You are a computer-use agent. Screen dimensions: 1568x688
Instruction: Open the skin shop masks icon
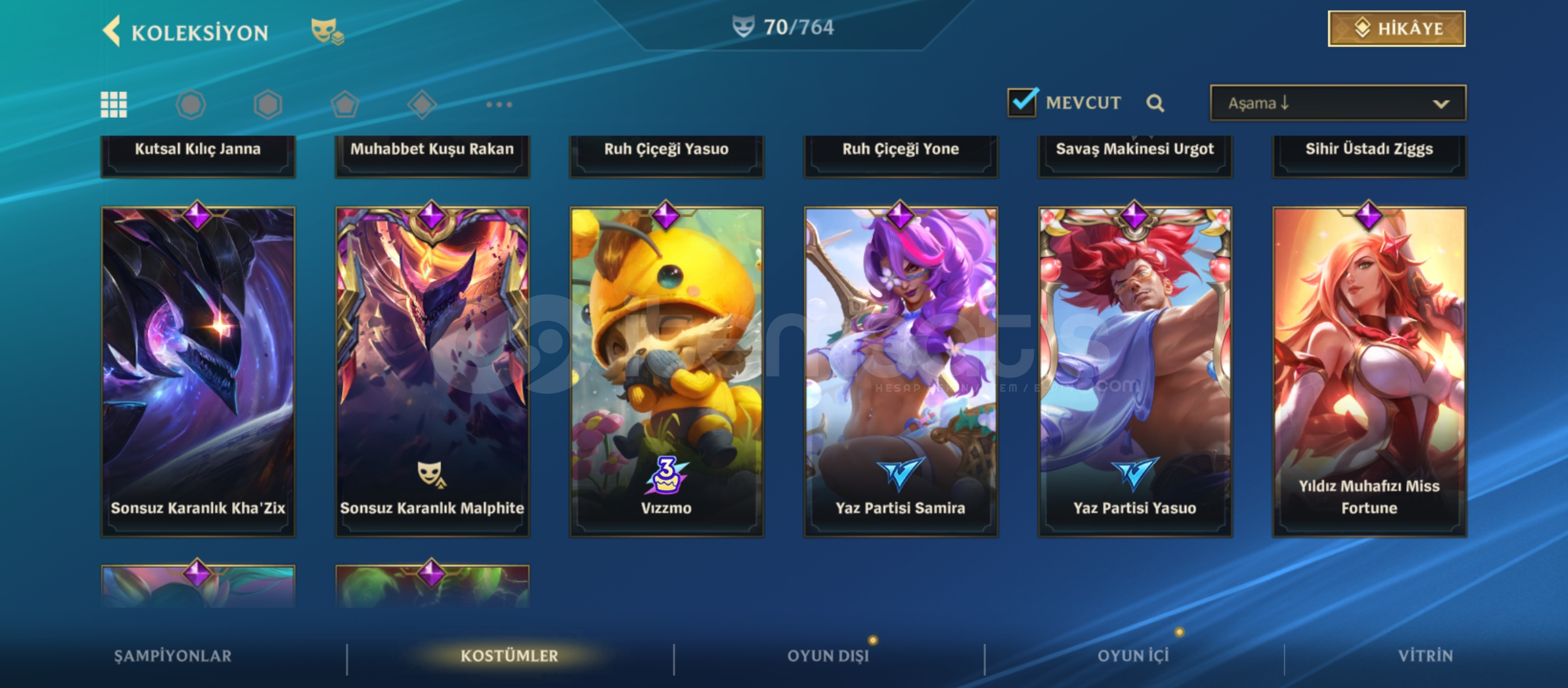click(x=327, y=31)
